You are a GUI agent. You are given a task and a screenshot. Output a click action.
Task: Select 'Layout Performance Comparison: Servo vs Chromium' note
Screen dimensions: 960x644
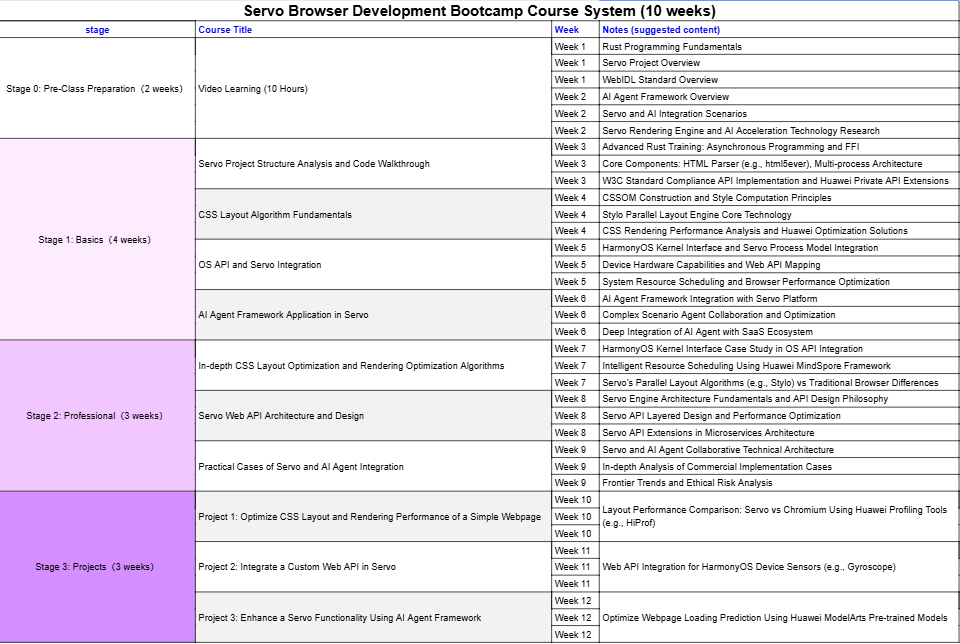(x=779, y=517)
